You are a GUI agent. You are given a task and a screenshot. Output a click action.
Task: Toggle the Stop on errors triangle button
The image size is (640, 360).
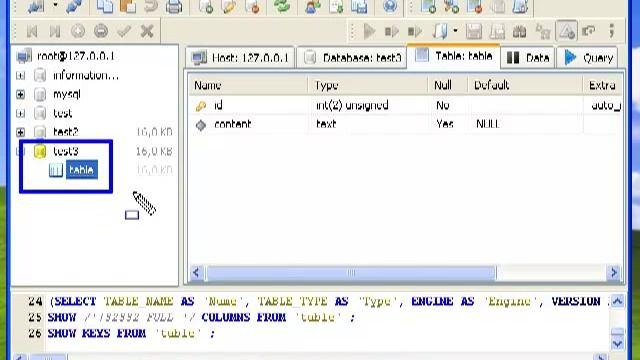click(567, 31)
